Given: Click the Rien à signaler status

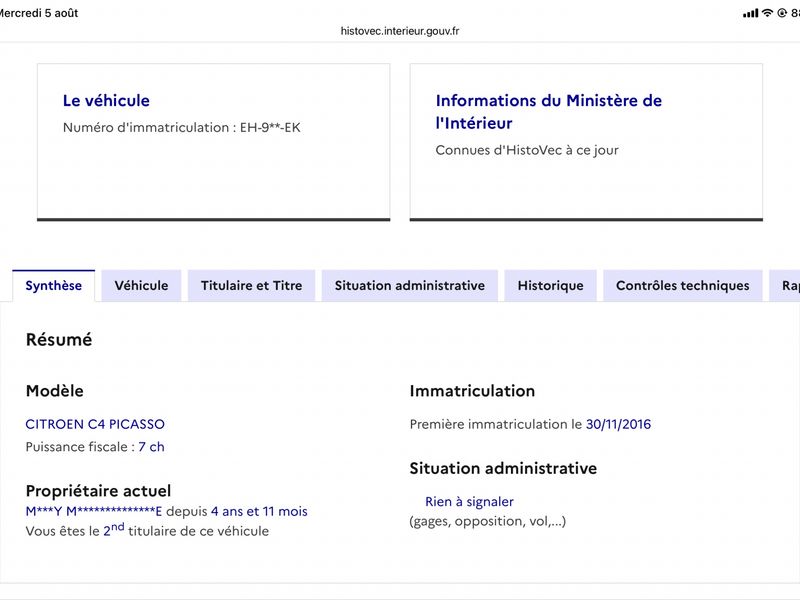Looking at the screenshot, I should tap(469, 502).
